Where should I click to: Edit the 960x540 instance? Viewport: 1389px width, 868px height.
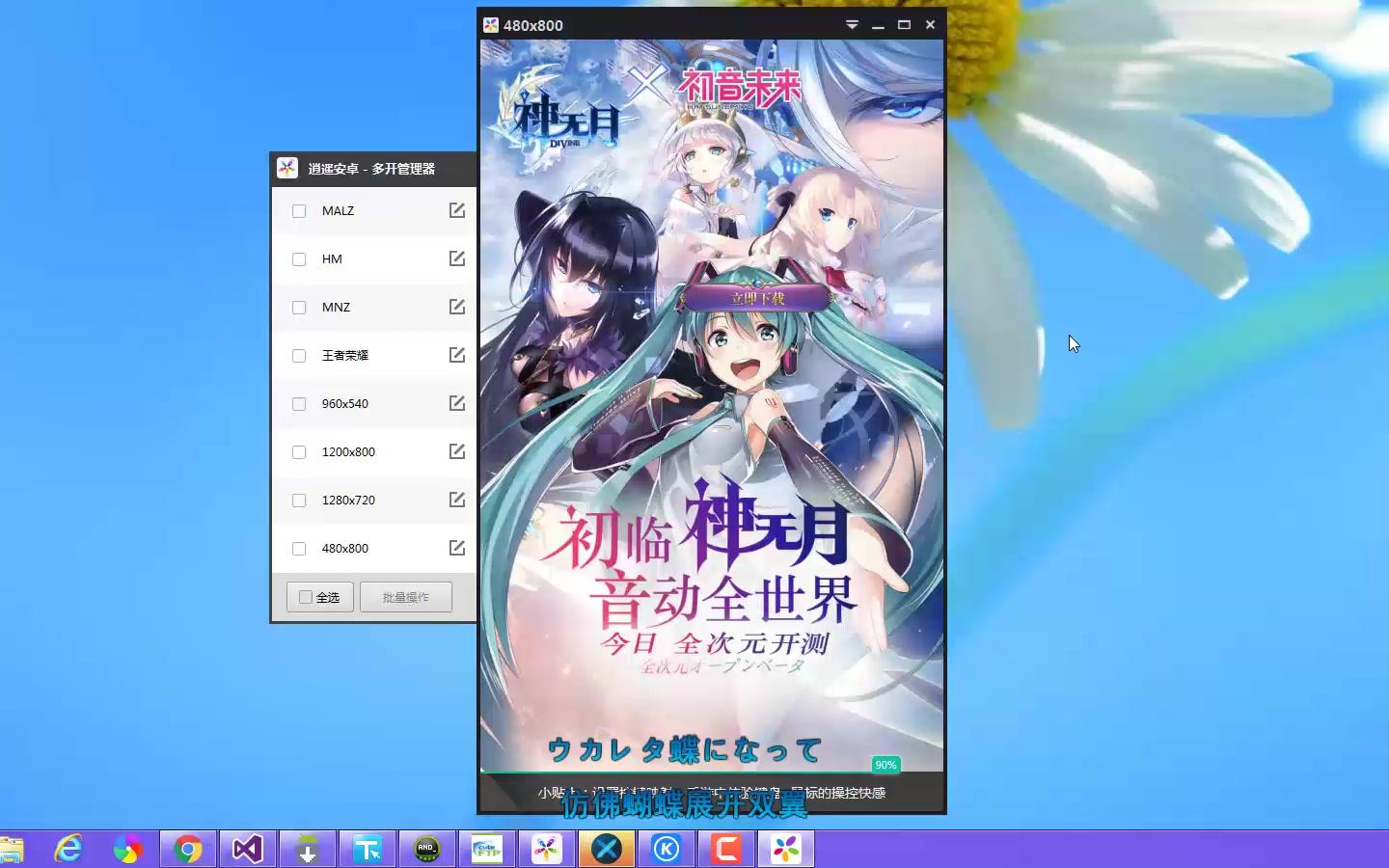point(457,403)
